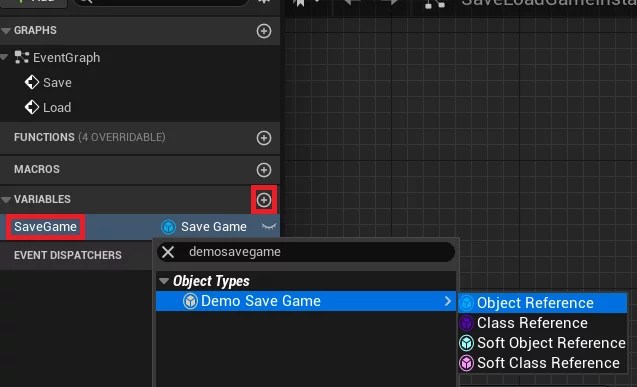Add a new variable with plus icon

[264, 200]
